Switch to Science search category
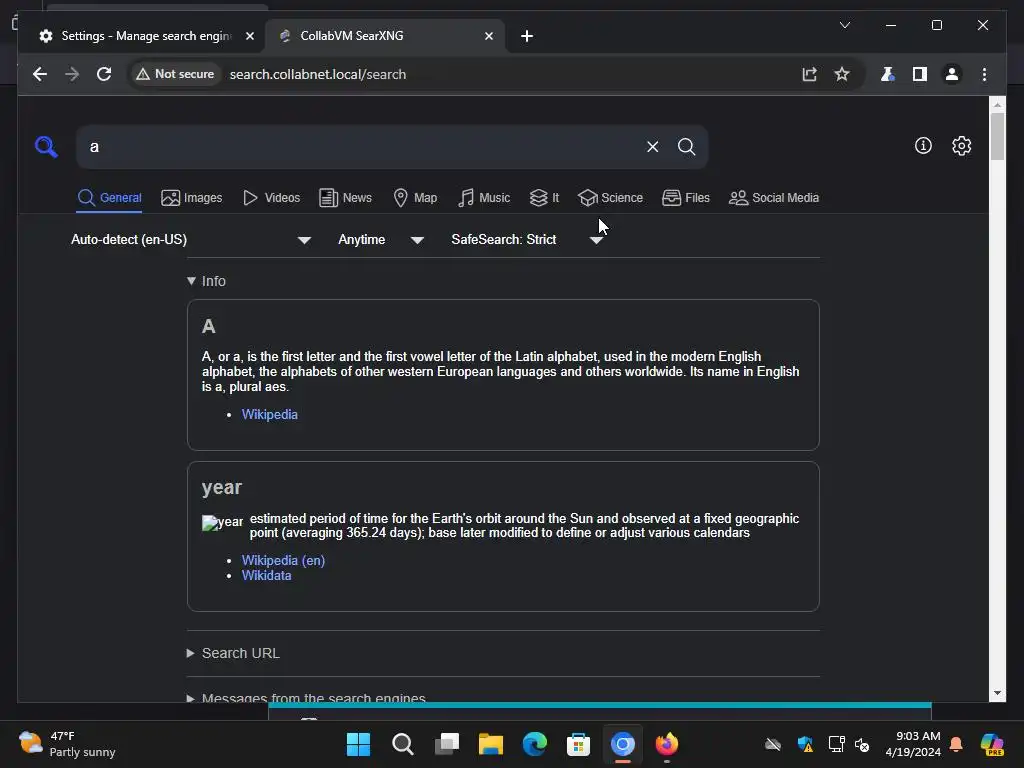Screen dimensions: 1024x768 coord(610,198)
